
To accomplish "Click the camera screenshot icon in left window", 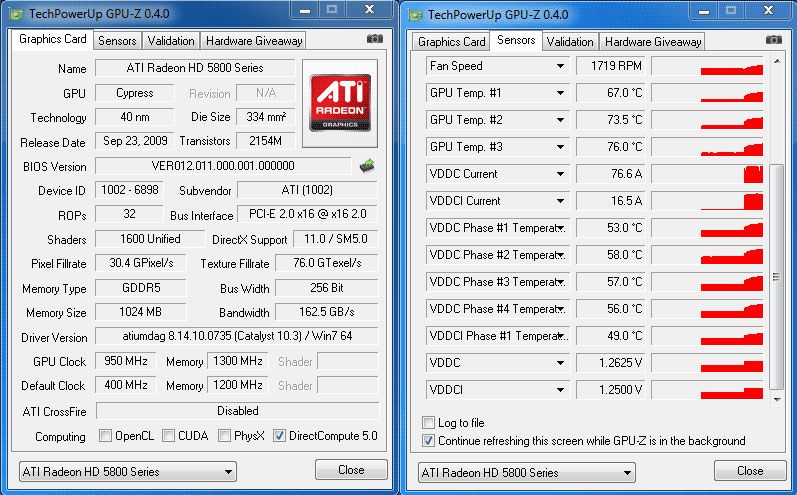I will pos(375,39).
